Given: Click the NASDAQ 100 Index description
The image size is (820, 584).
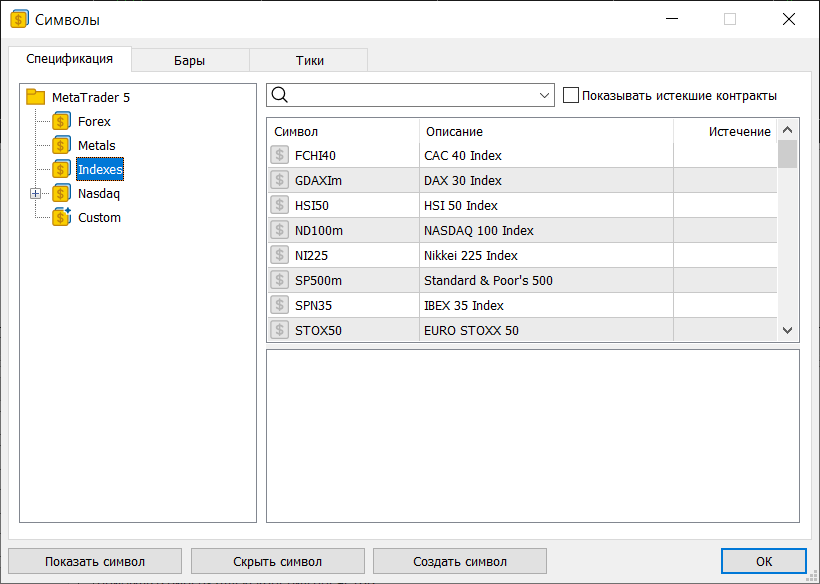Looking at the screenshot, I should click(479, 231).
